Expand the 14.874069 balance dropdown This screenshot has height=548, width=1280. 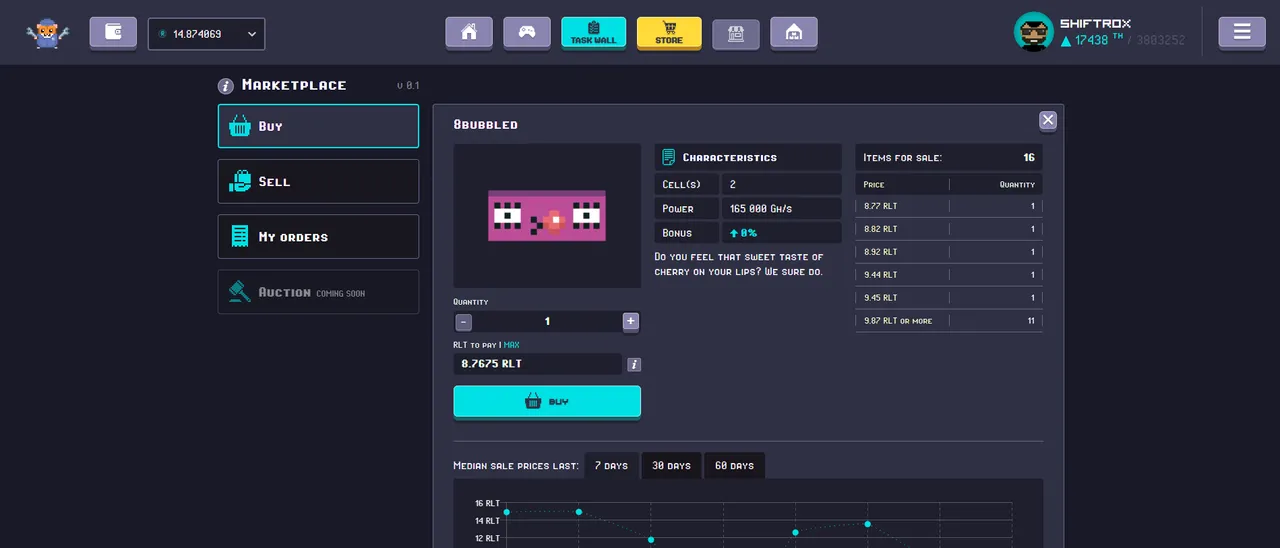pyautogui.click(x=207, y=34)
